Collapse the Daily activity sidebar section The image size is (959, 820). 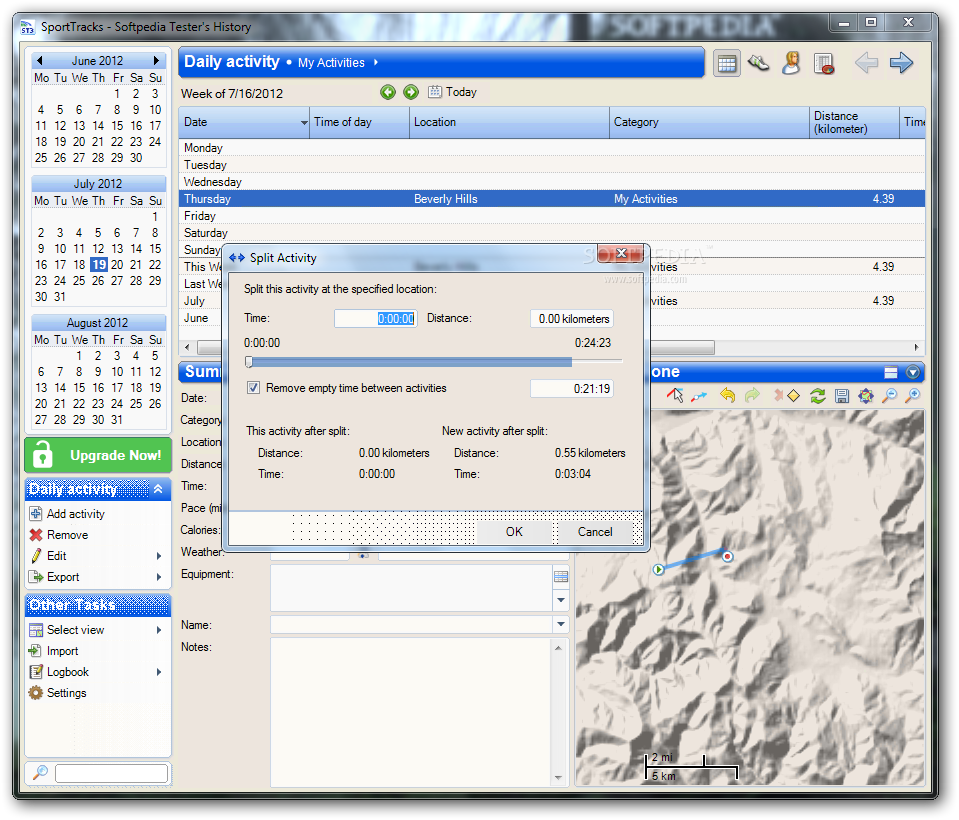click(158, 489)
